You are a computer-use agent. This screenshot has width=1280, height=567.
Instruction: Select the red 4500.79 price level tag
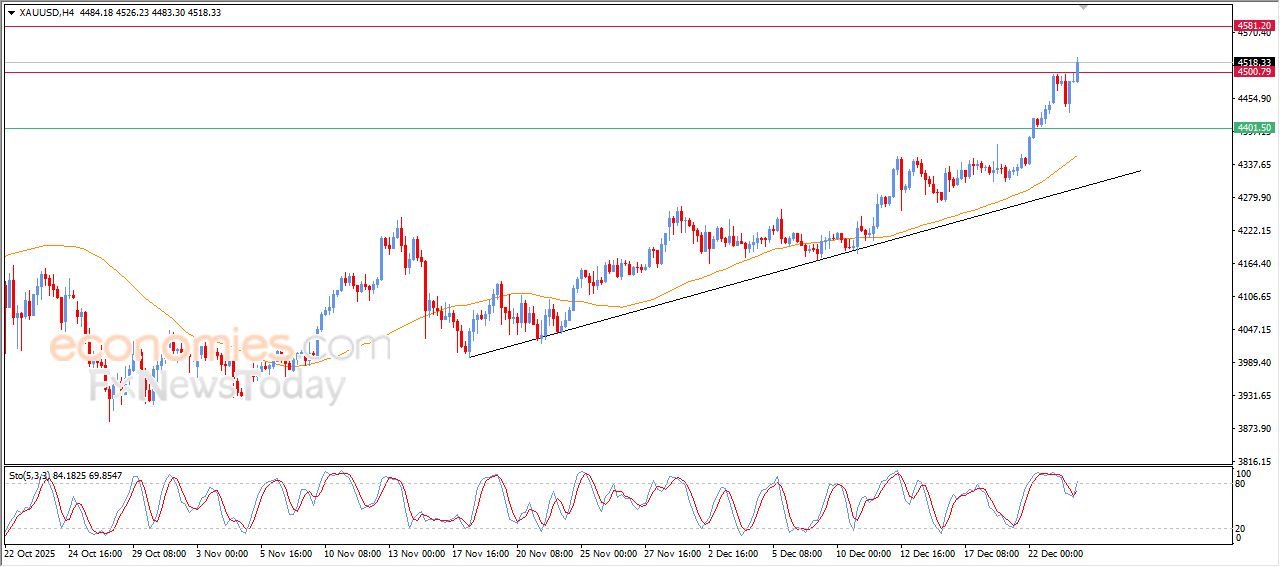tap(1253, 72)
